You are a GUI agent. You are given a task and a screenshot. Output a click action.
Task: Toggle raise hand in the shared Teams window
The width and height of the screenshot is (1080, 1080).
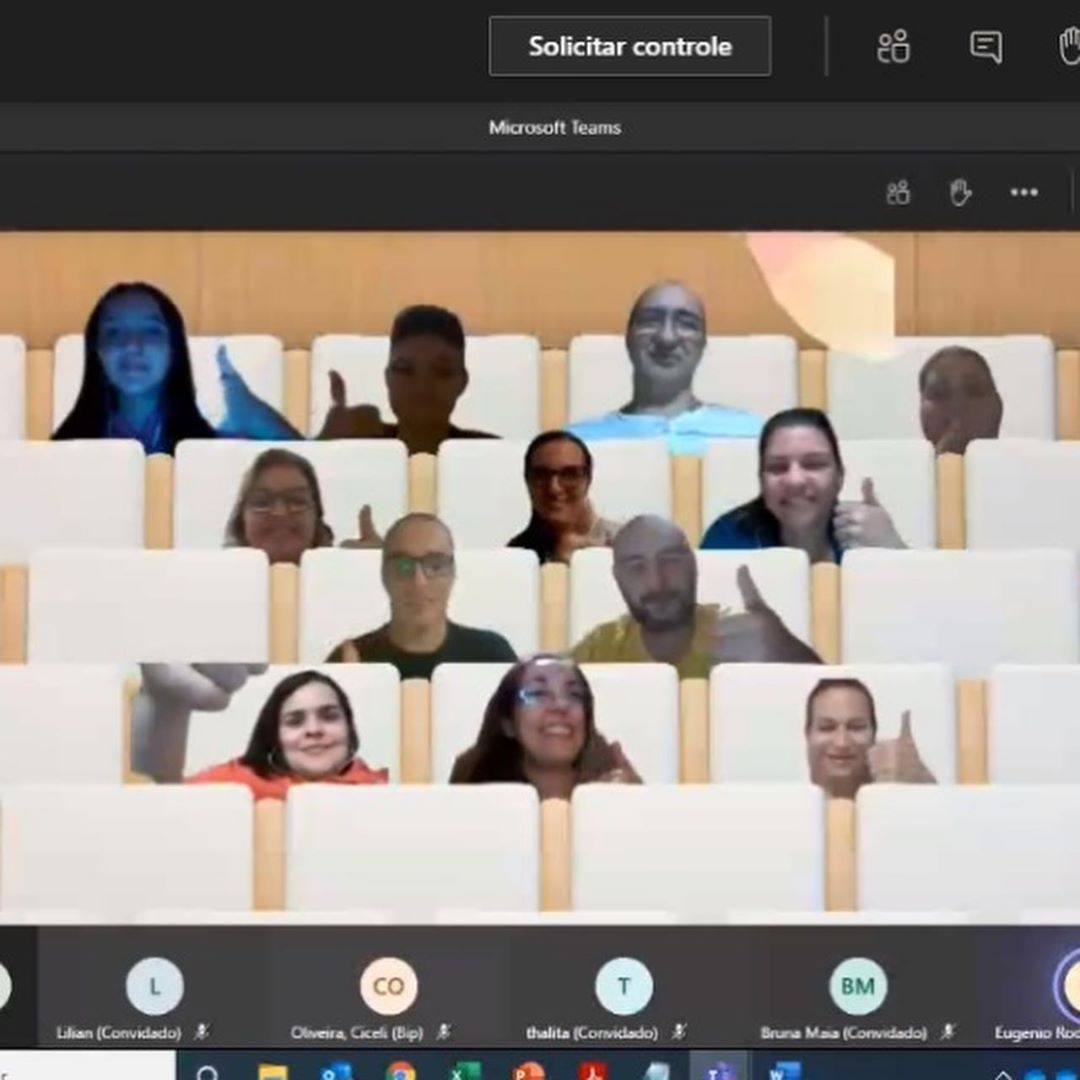(x=960, y=192)
